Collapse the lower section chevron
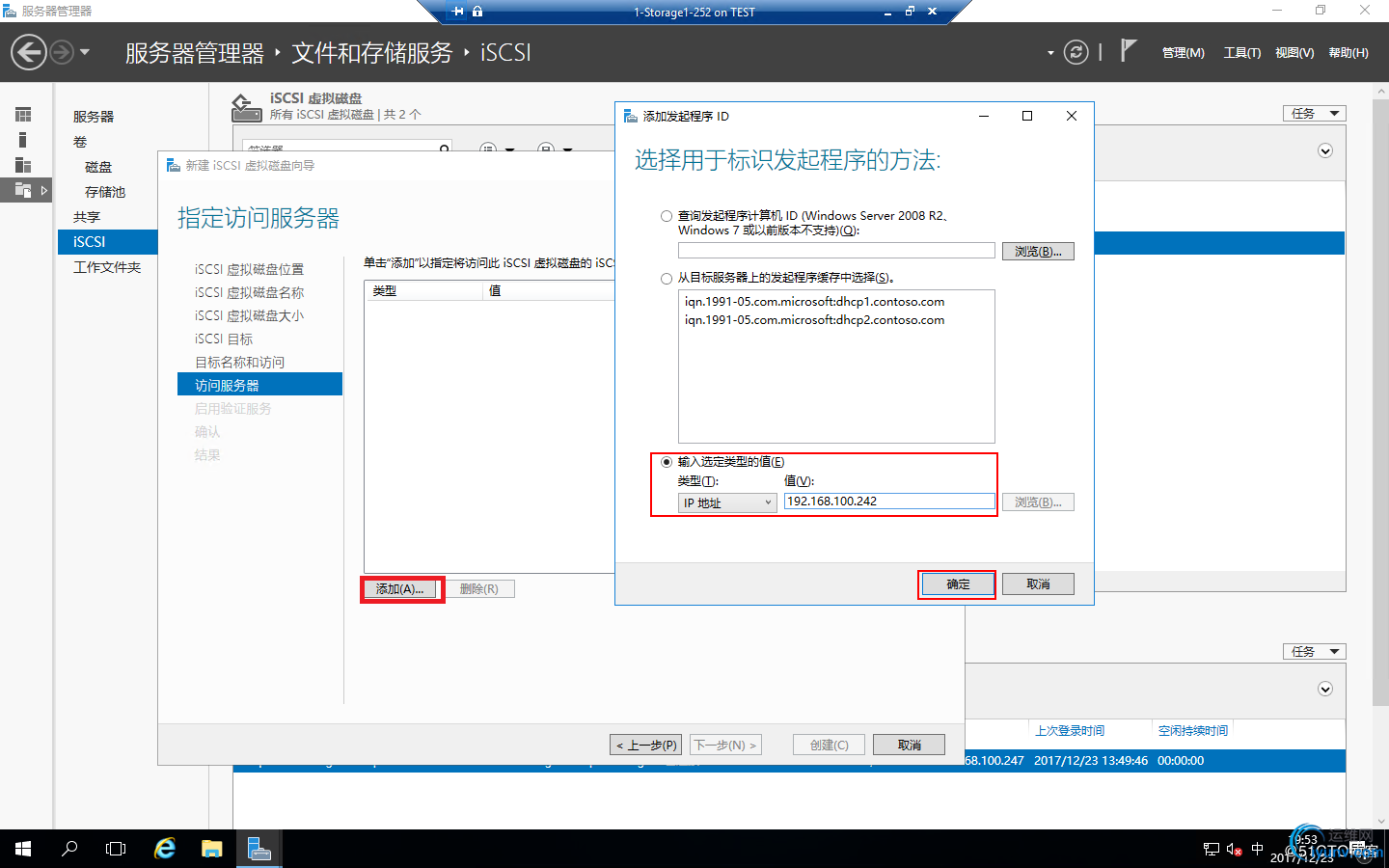1389x868 pixels. (x=1325, y=689)
